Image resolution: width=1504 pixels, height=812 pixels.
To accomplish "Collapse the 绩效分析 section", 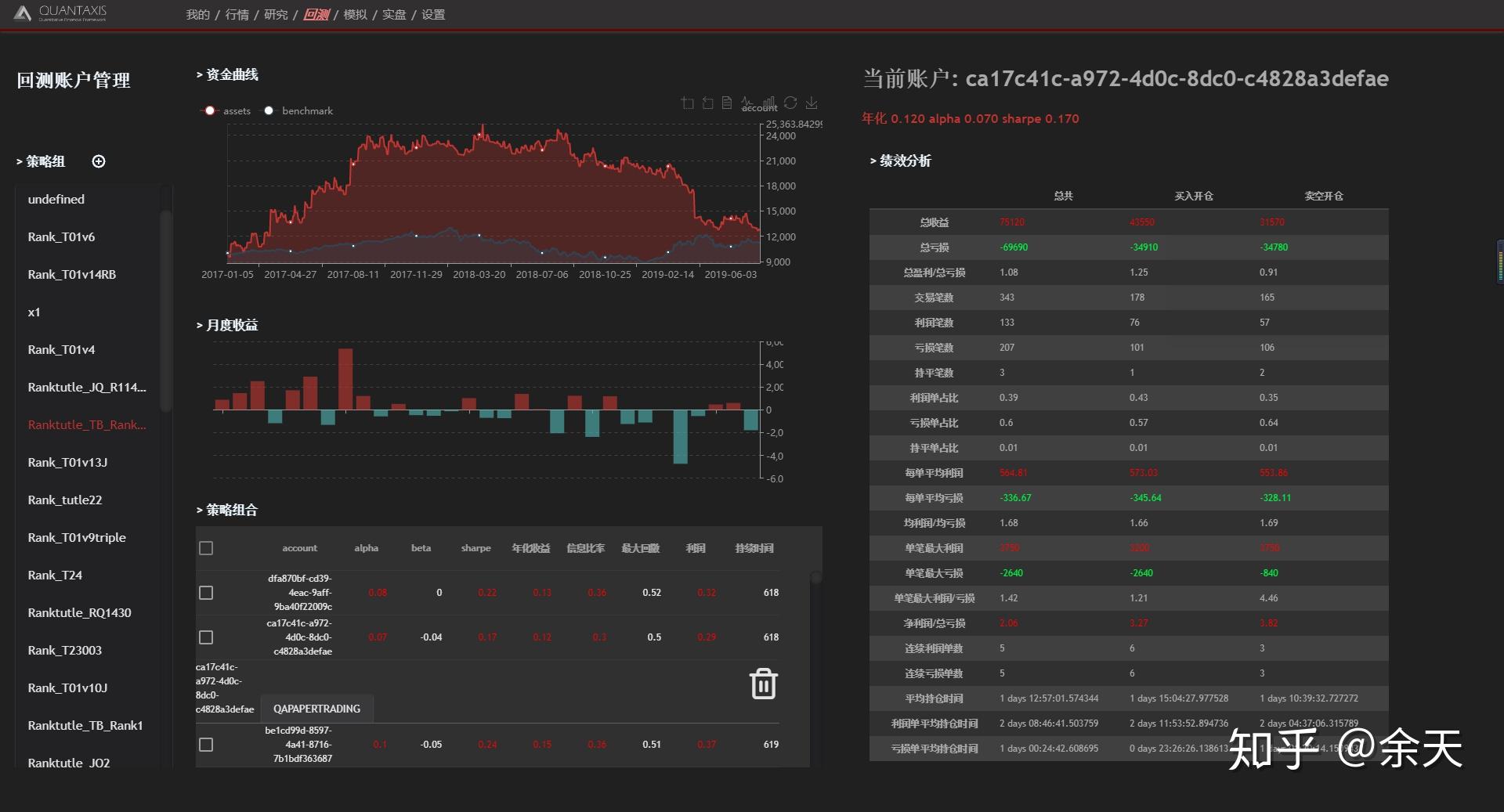I will tap(901, 161).
